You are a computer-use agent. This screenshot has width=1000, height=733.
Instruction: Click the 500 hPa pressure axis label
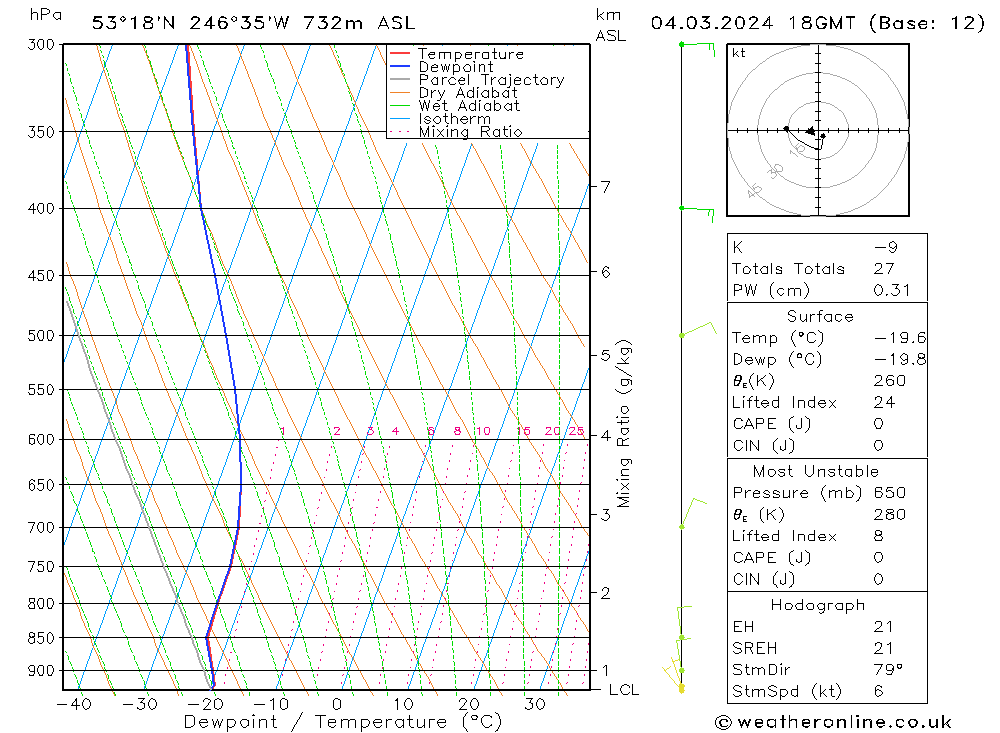(x=41, y=336)
